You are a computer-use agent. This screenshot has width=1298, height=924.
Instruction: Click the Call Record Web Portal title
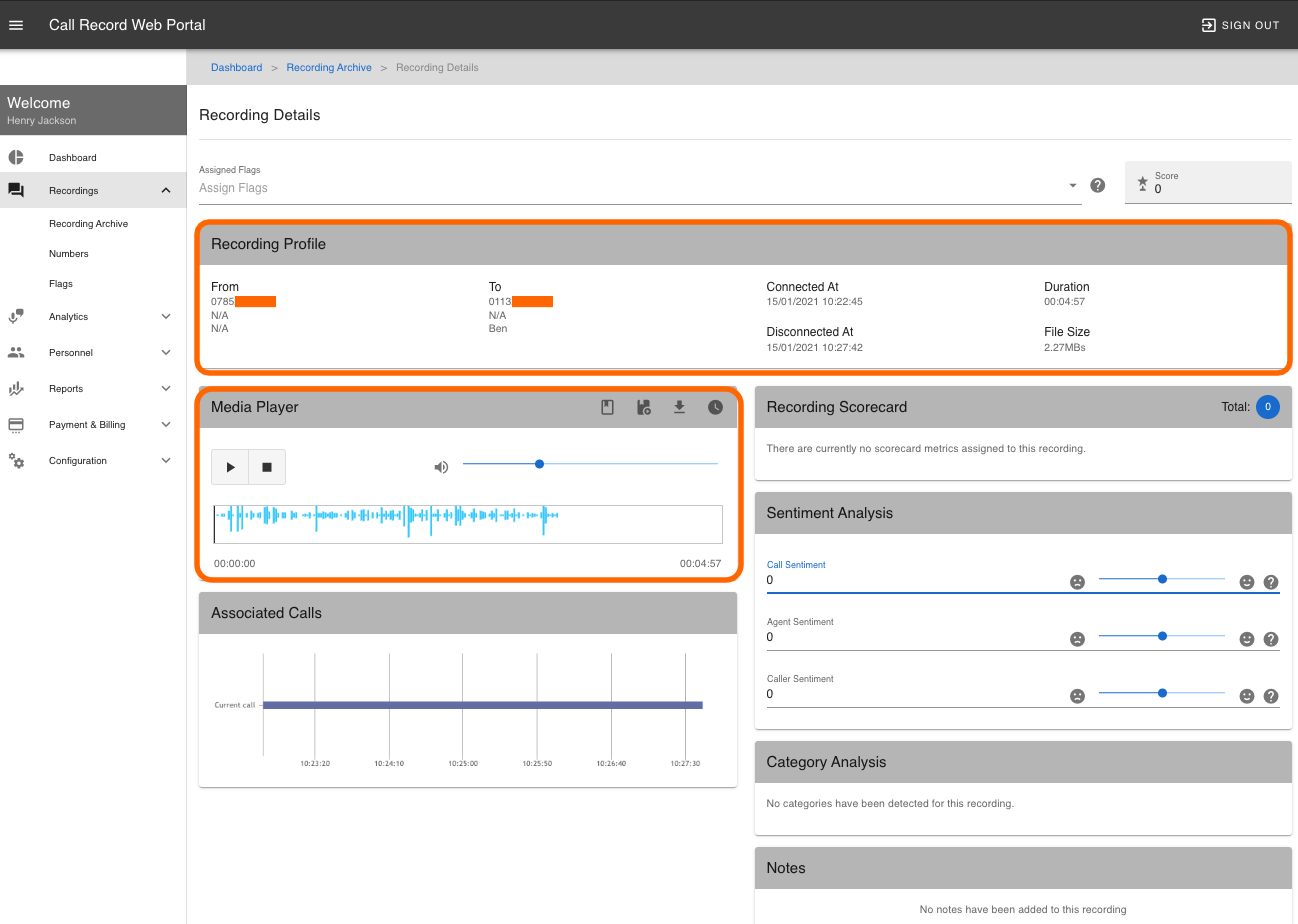(128, 25)
